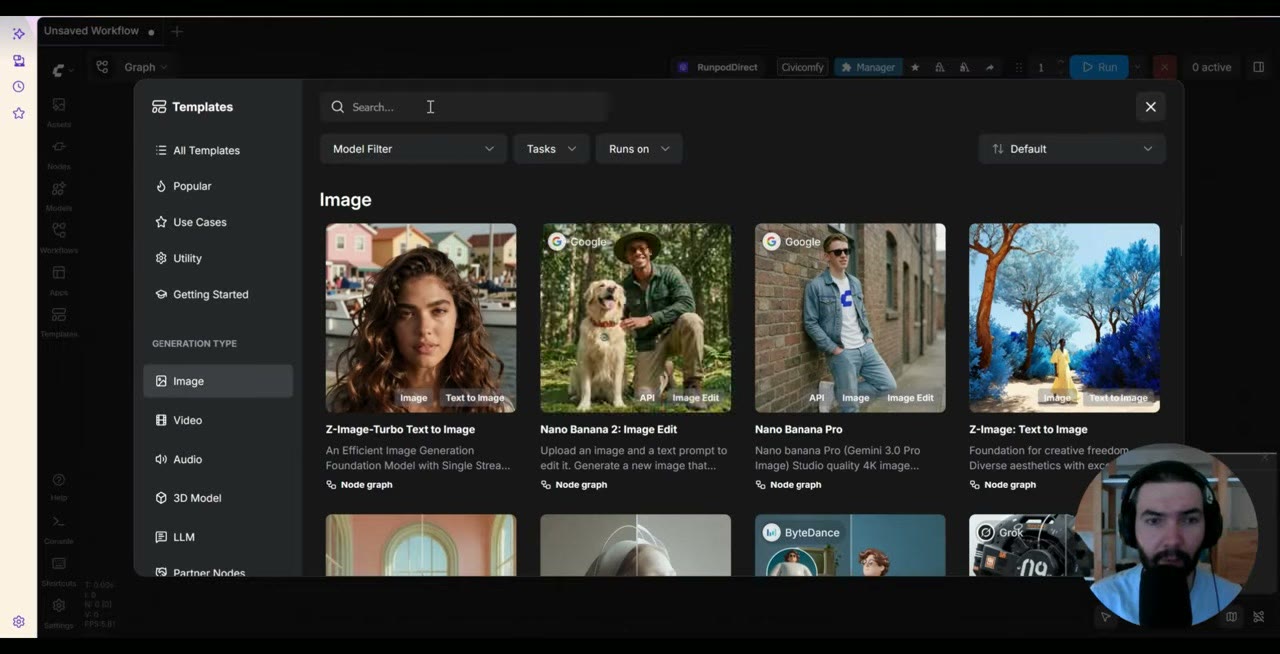Click the template search input field
The image size is (1280, 654).
coord(464,107)
